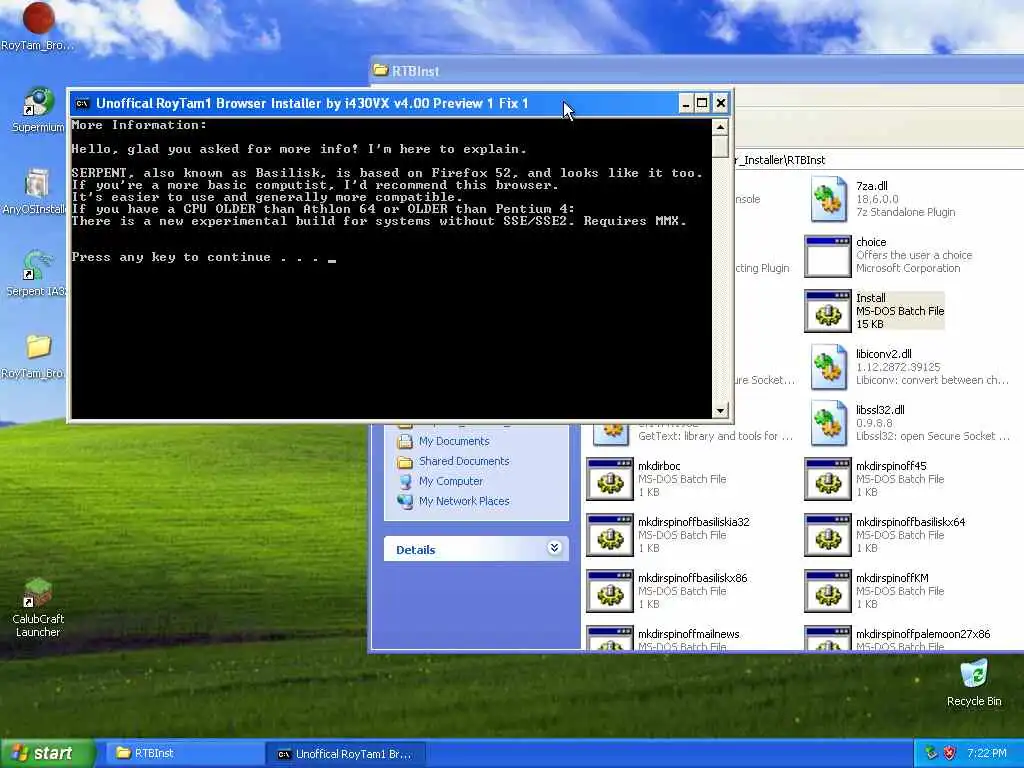The image size is (1024, 768).
Task: Open My Computer link in sidebar
Action: 451,481
